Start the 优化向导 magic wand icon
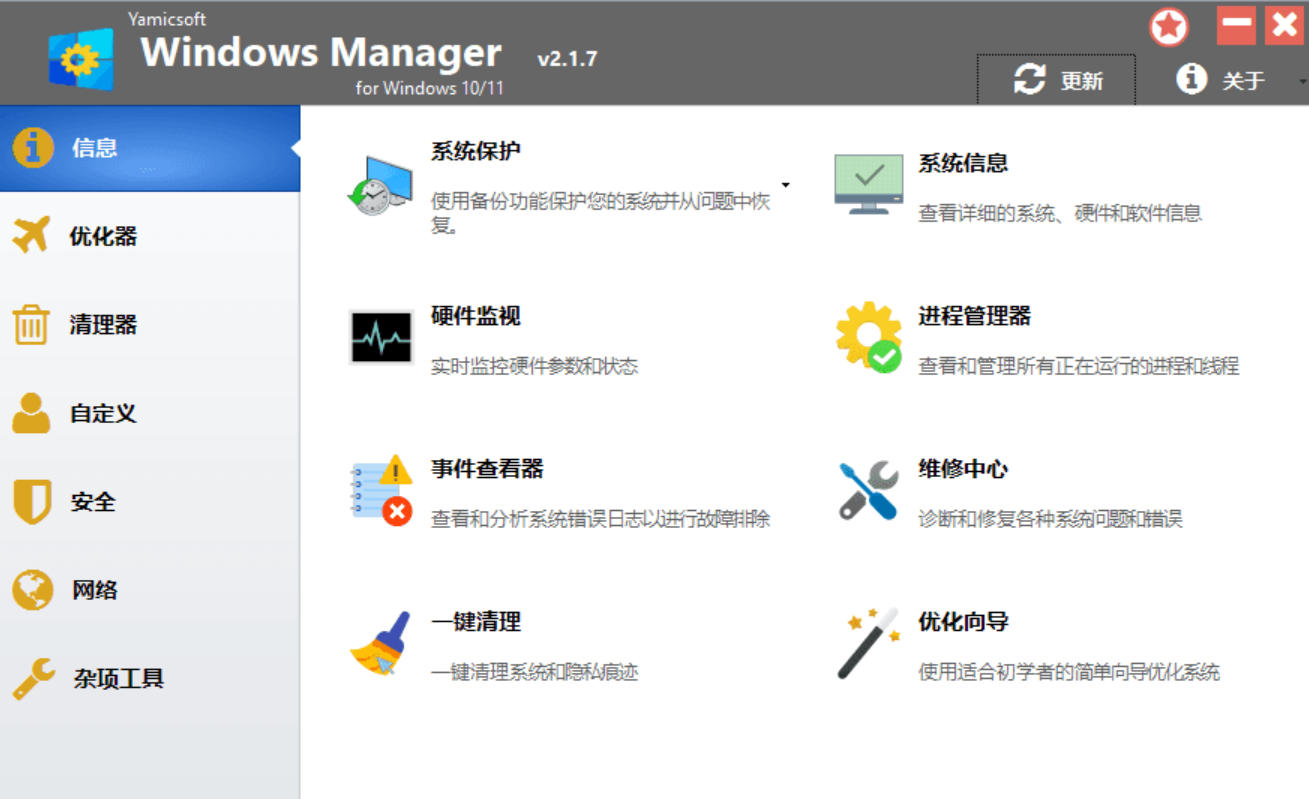This screenshot has height=799, width=1309. click(868, 644)
